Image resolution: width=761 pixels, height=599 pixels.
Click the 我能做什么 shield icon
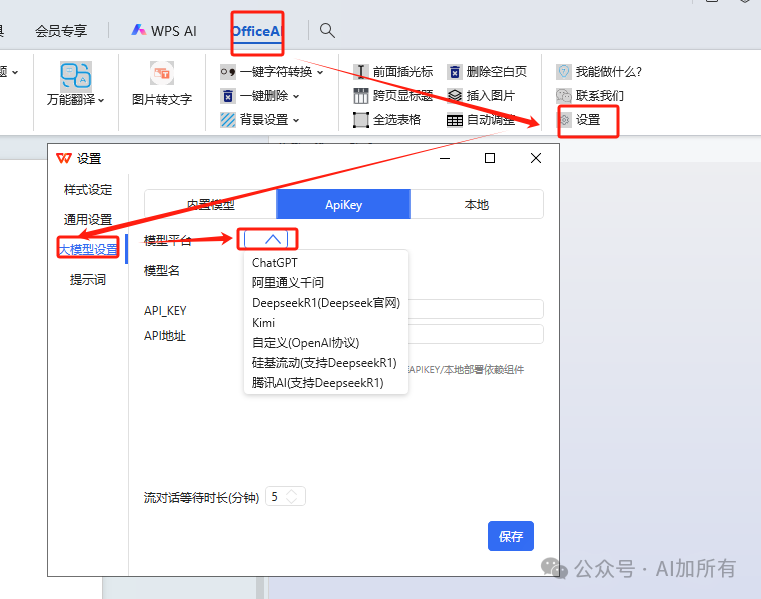click(x=563, y=72)
